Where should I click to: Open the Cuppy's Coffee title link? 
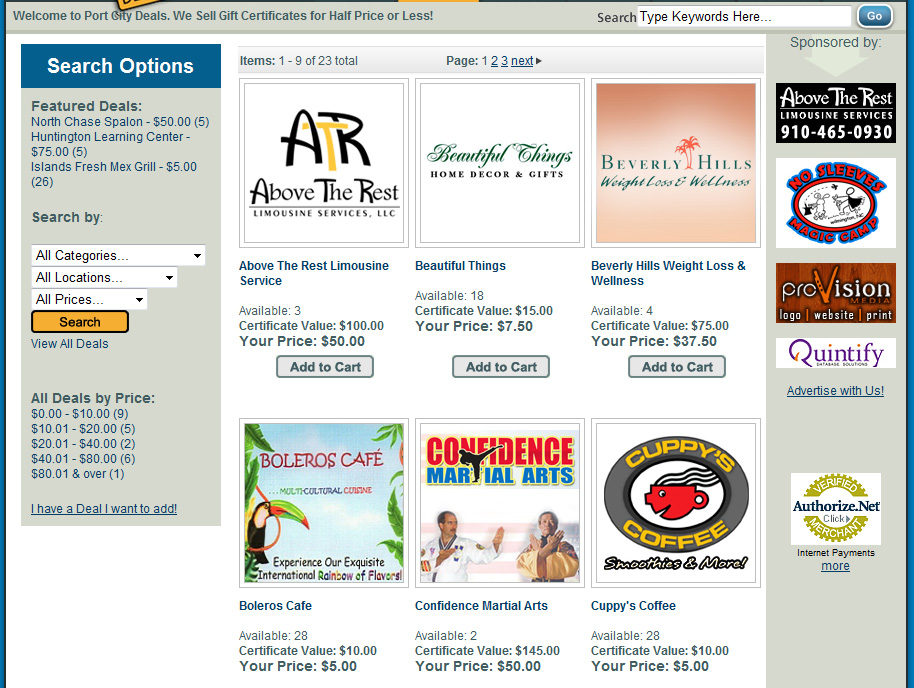tap(634, 606)
